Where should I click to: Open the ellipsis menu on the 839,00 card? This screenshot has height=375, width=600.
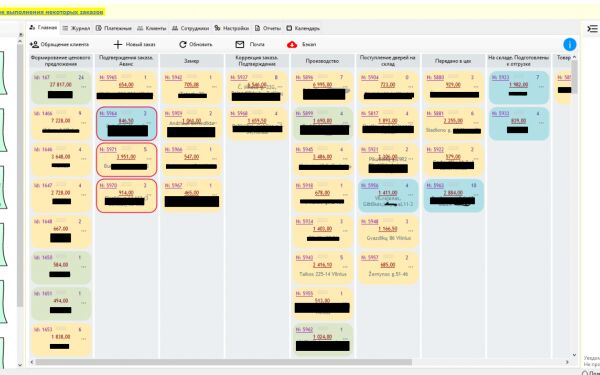[541, 123]
